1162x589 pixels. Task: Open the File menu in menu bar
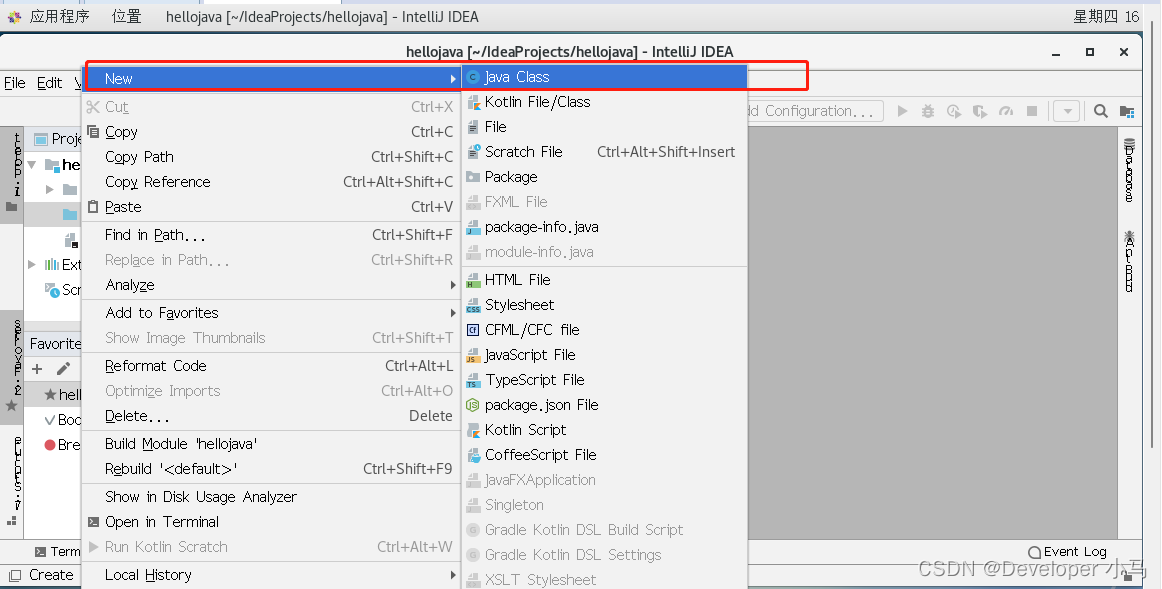coord(15,83)
